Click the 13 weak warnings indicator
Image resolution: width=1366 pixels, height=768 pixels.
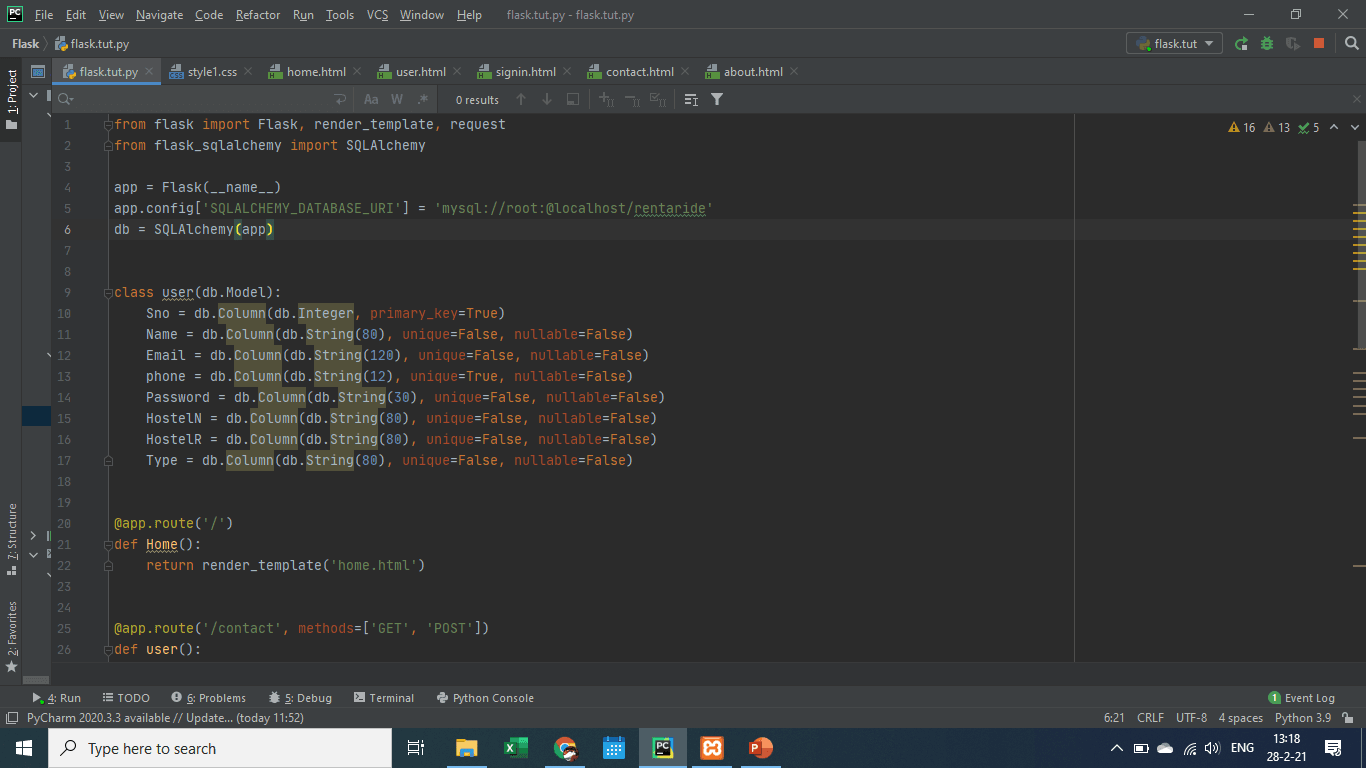click(1278, 128)
